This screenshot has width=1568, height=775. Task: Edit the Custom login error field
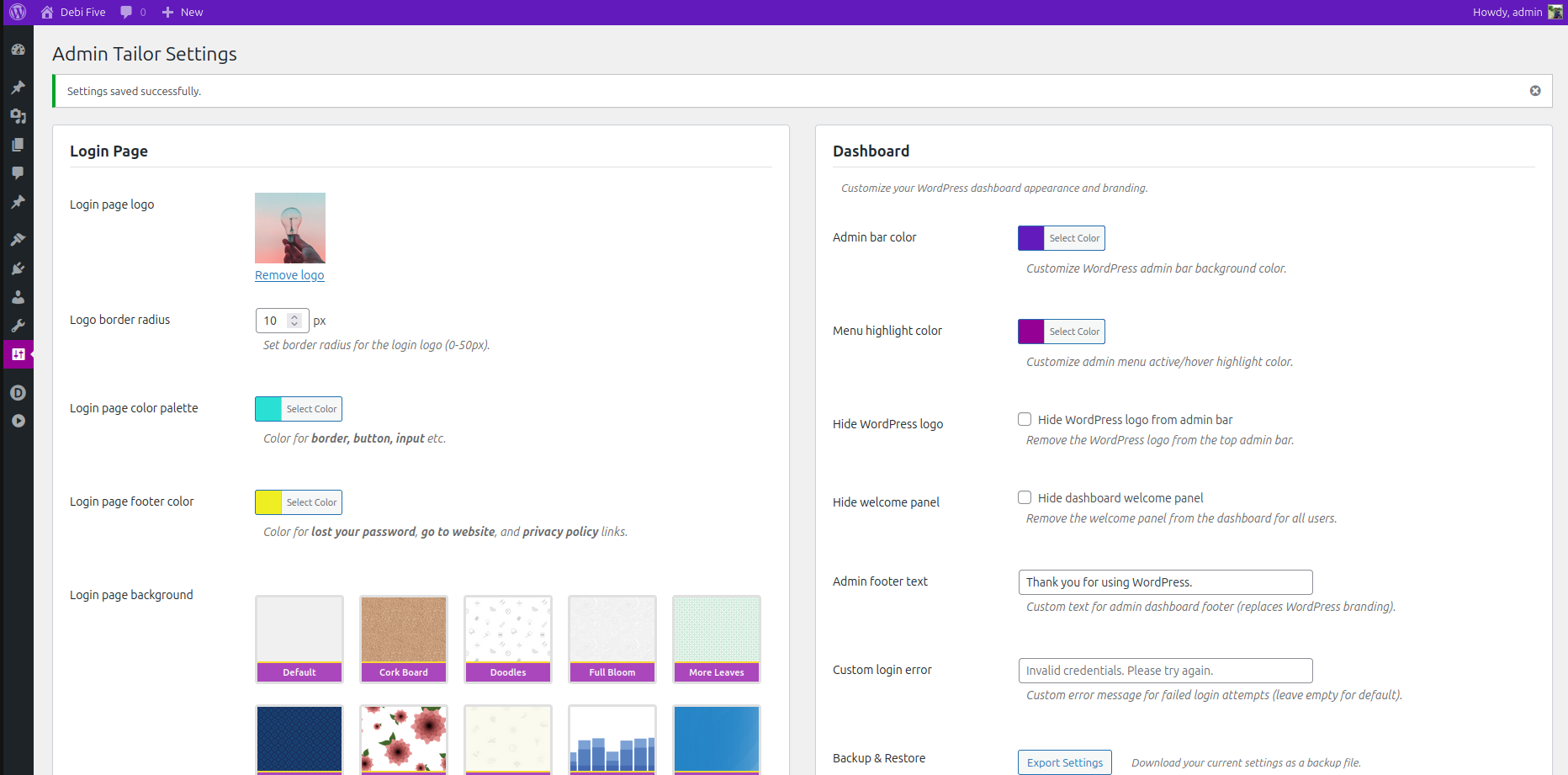[x=1165, y=671]
